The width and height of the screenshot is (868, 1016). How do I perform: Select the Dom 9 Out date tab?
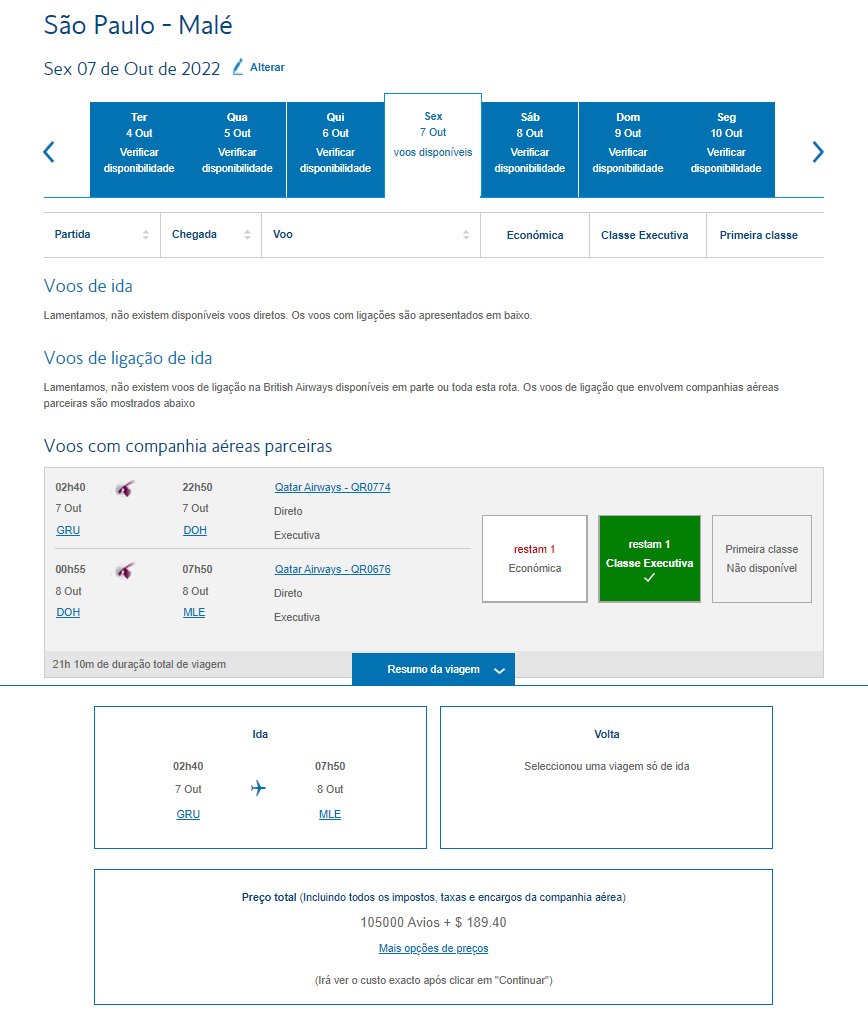coord(628,149)
